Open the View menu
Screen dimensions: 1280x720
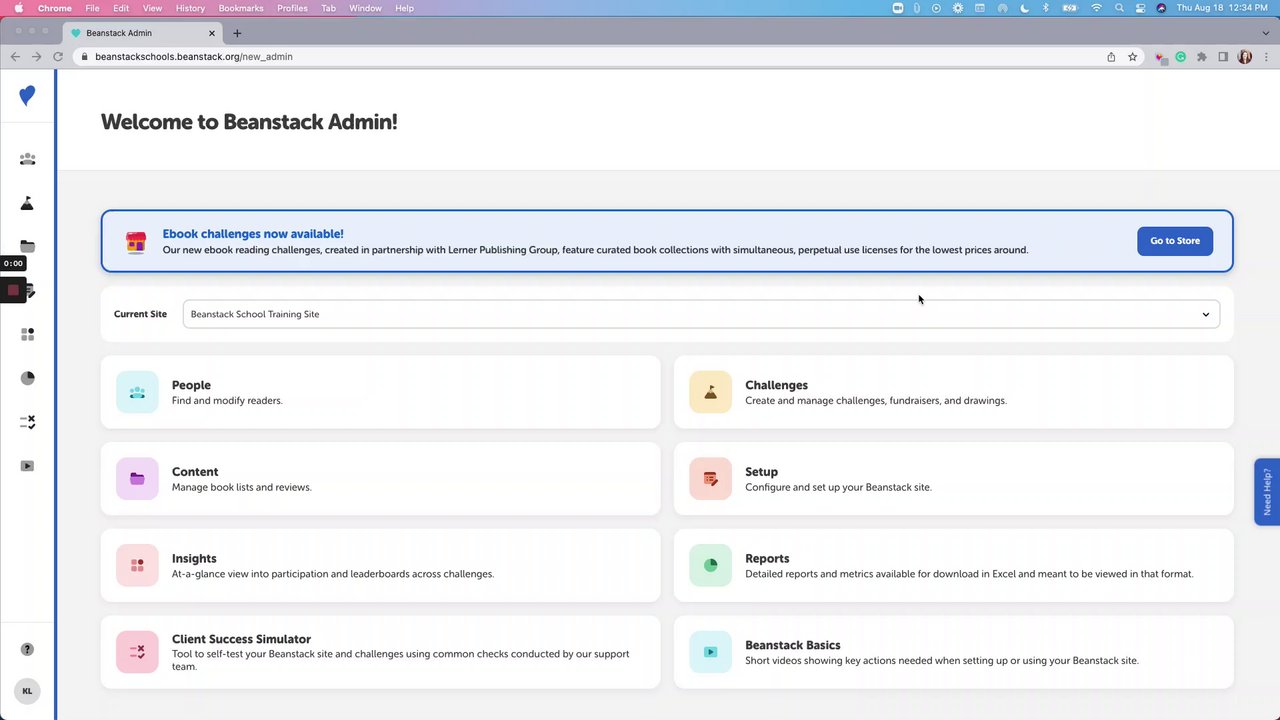click(152, 8)
